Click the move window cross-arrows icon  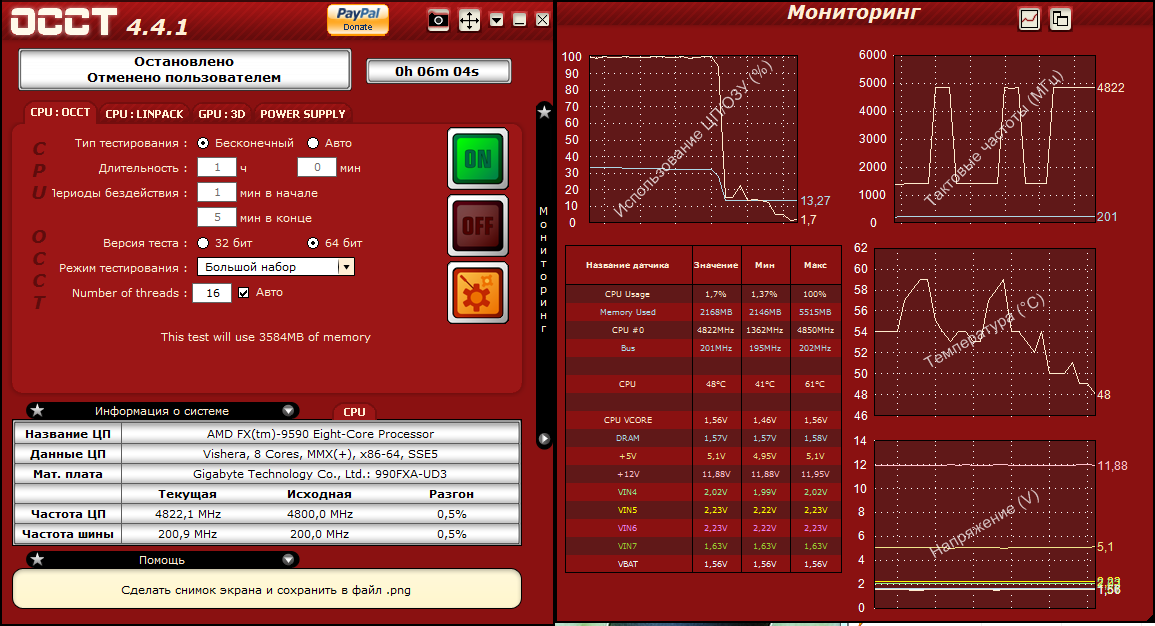pyautogui.click(x=469, y=20)
